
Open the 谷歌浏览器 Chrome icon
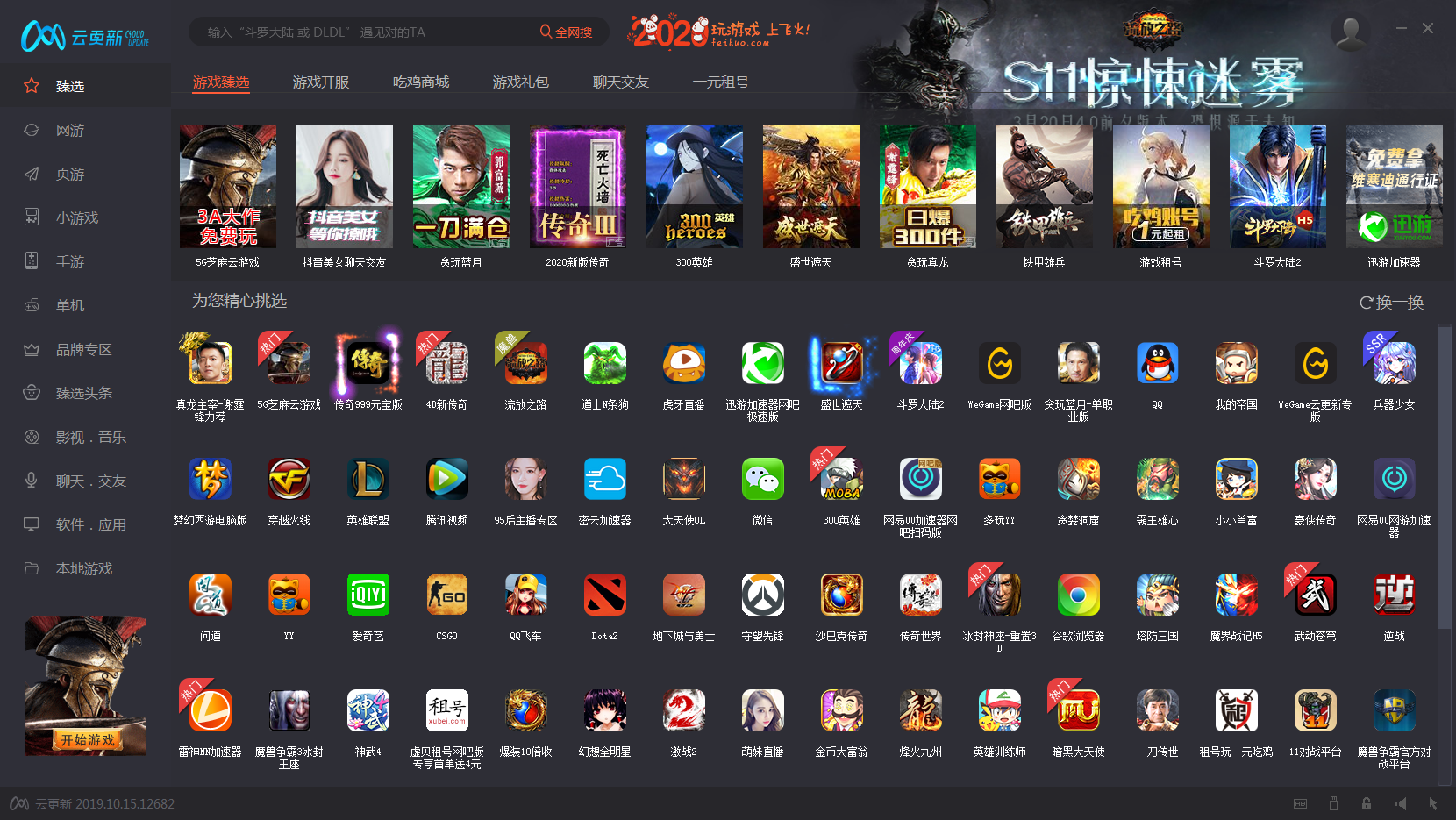click(1078, 595)
